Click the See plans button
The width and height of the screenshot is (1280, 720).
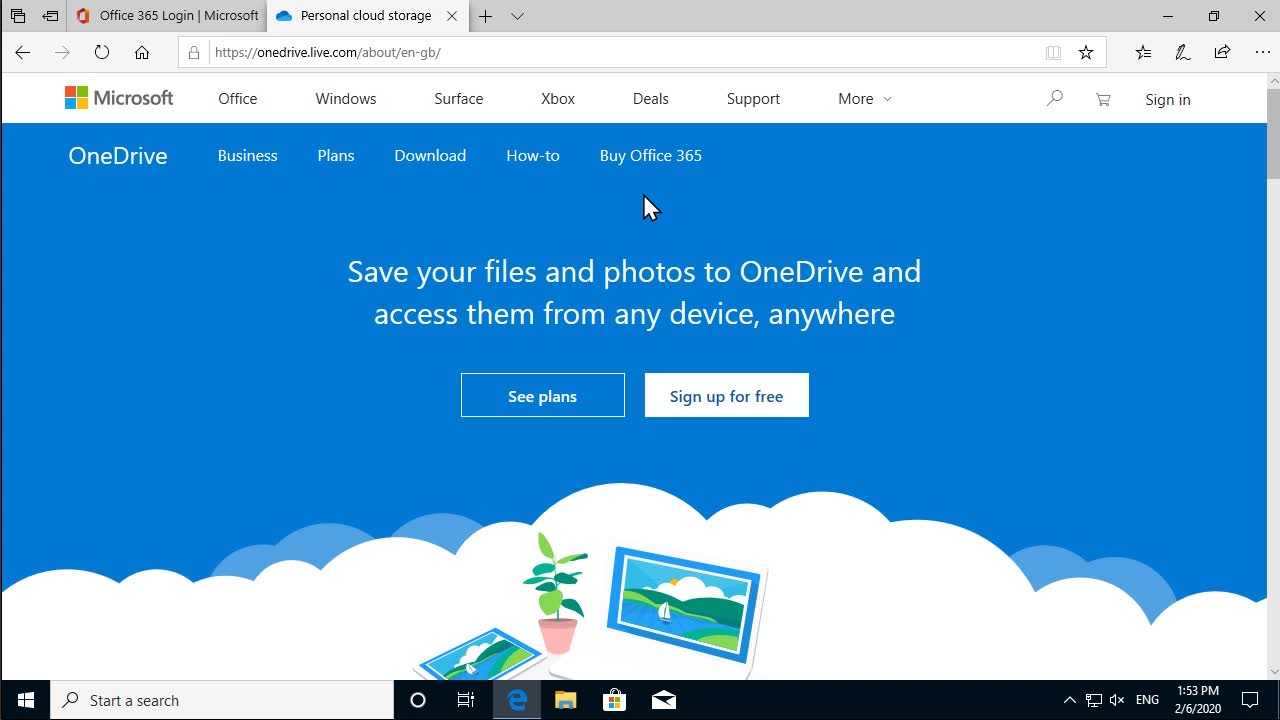[x=542, y=396]
